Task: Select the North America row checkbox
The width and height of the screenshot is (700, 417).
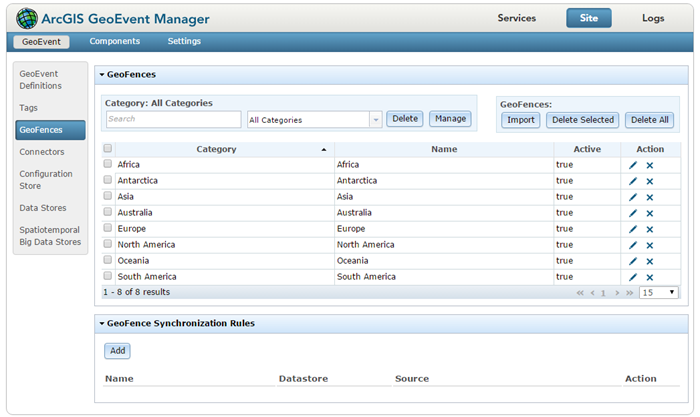Action: pos(108,244)
